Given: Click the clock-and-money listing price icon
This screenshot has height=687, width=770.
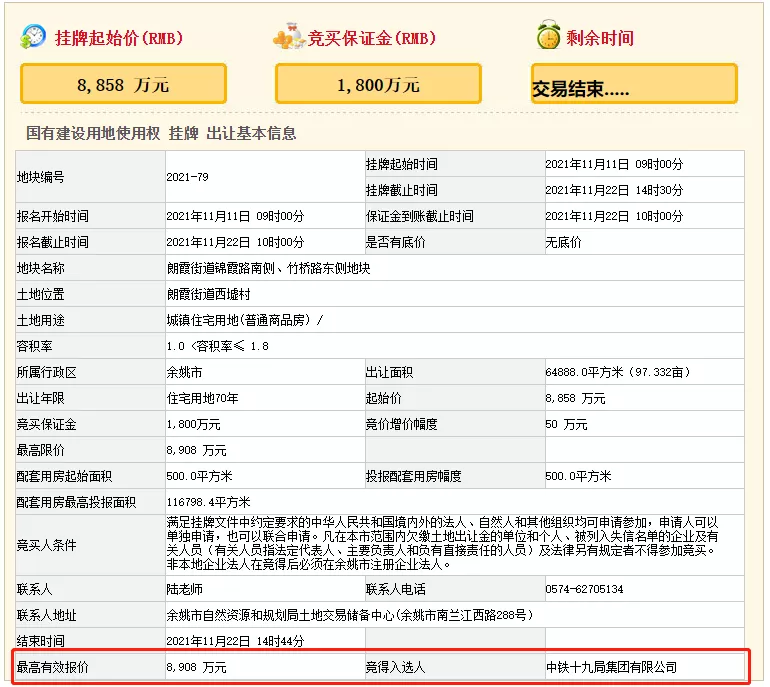Looking at the screenshot, I should [x=33, y=36].
